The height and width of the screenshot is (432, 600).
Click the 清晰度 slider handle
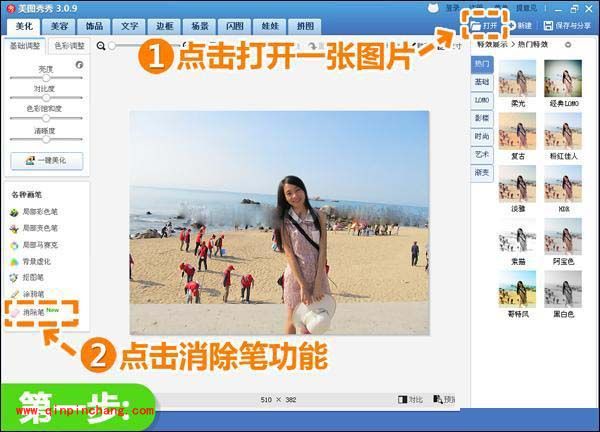(x=46, y=139)
